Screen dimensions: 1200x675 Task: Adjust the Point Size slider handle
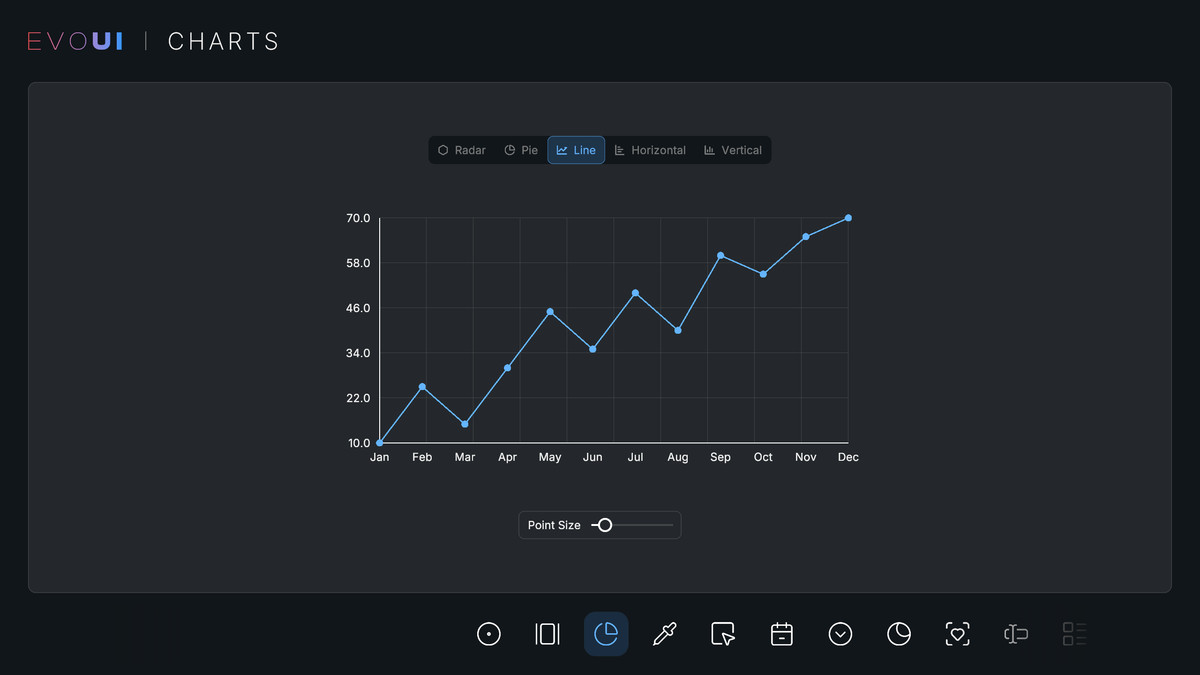click(603, 524)
